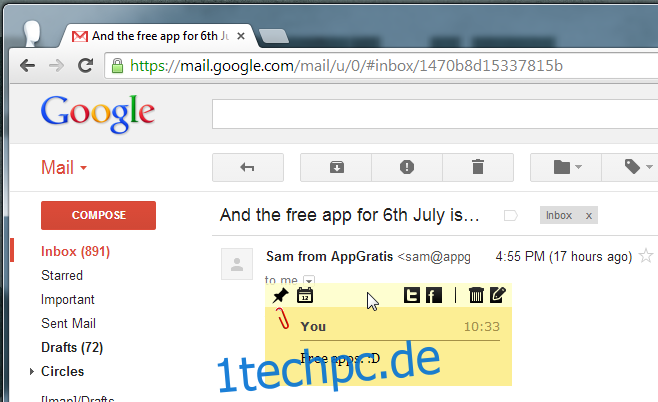
Task: Expand the Circles section in sidebar
Action: click(x=31, y=371)
